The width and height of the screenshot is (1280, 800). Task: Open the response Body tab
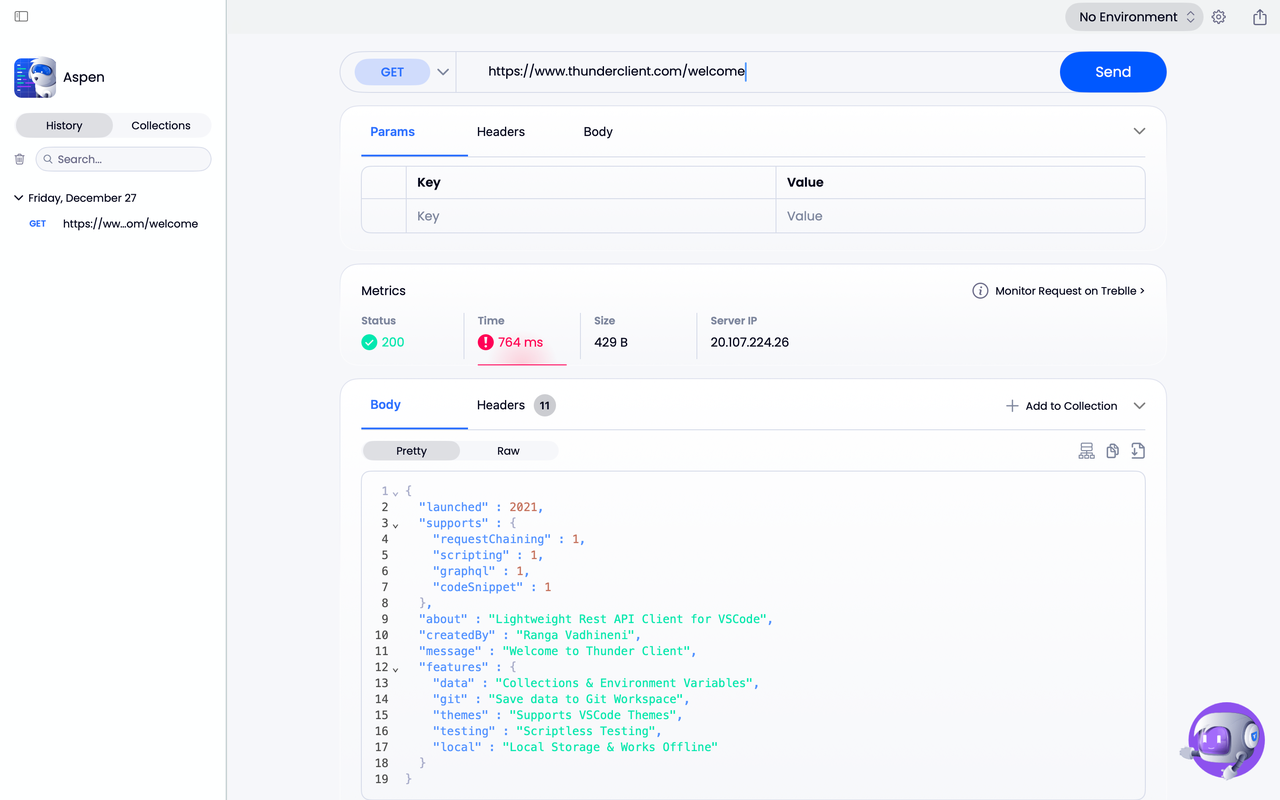(385, 405)
